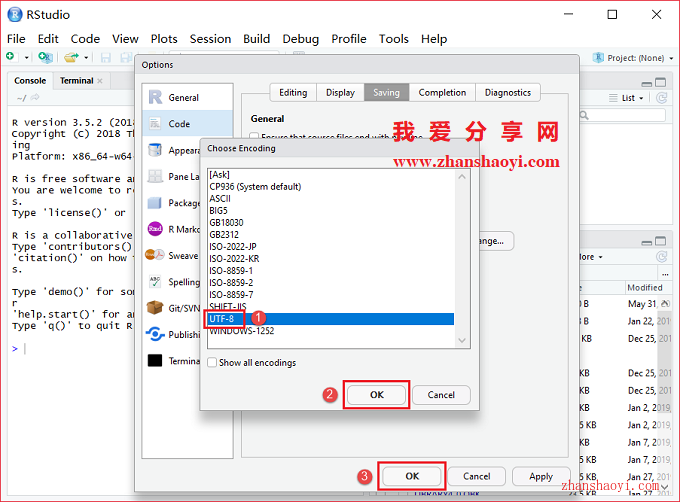Viewport: 680px width, 502px height.
Task: Click the Open File folder icon
Action: [x=72, y=57]
